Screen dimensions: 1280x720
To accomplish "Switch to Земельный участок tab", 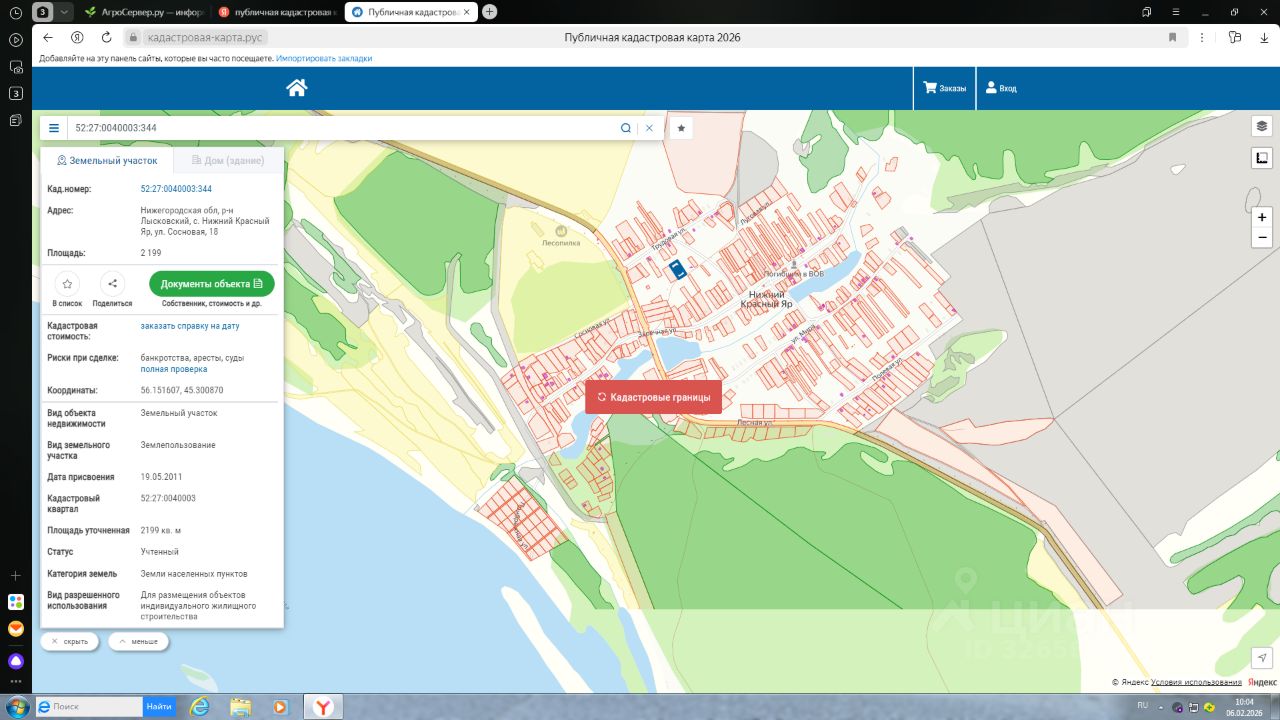I will pyautogui.click(x=107, y=160).
